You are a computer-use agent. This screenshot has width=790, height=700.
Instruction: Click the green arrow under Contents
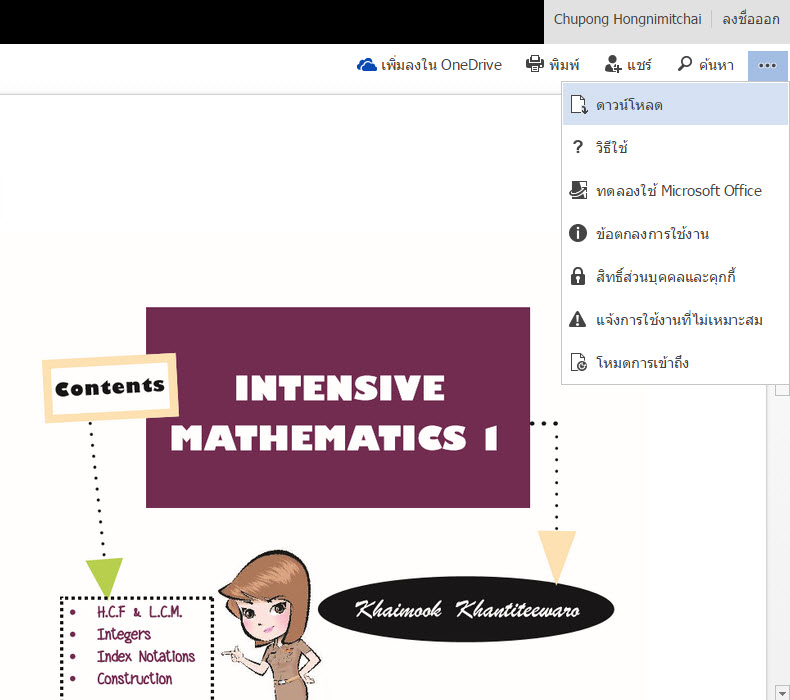[x=104, y=577]
